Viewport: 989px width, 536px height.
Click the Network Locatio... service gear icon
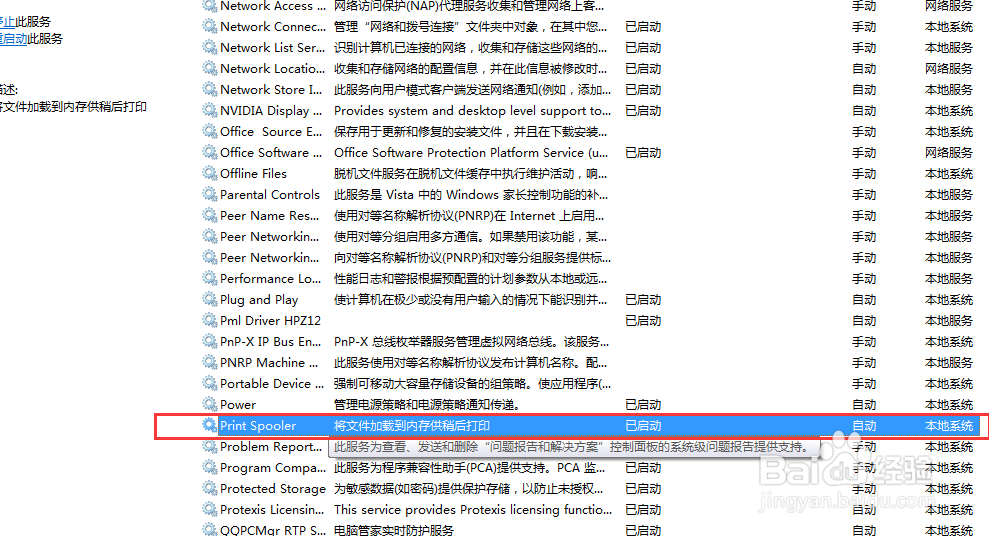[209, 67]
